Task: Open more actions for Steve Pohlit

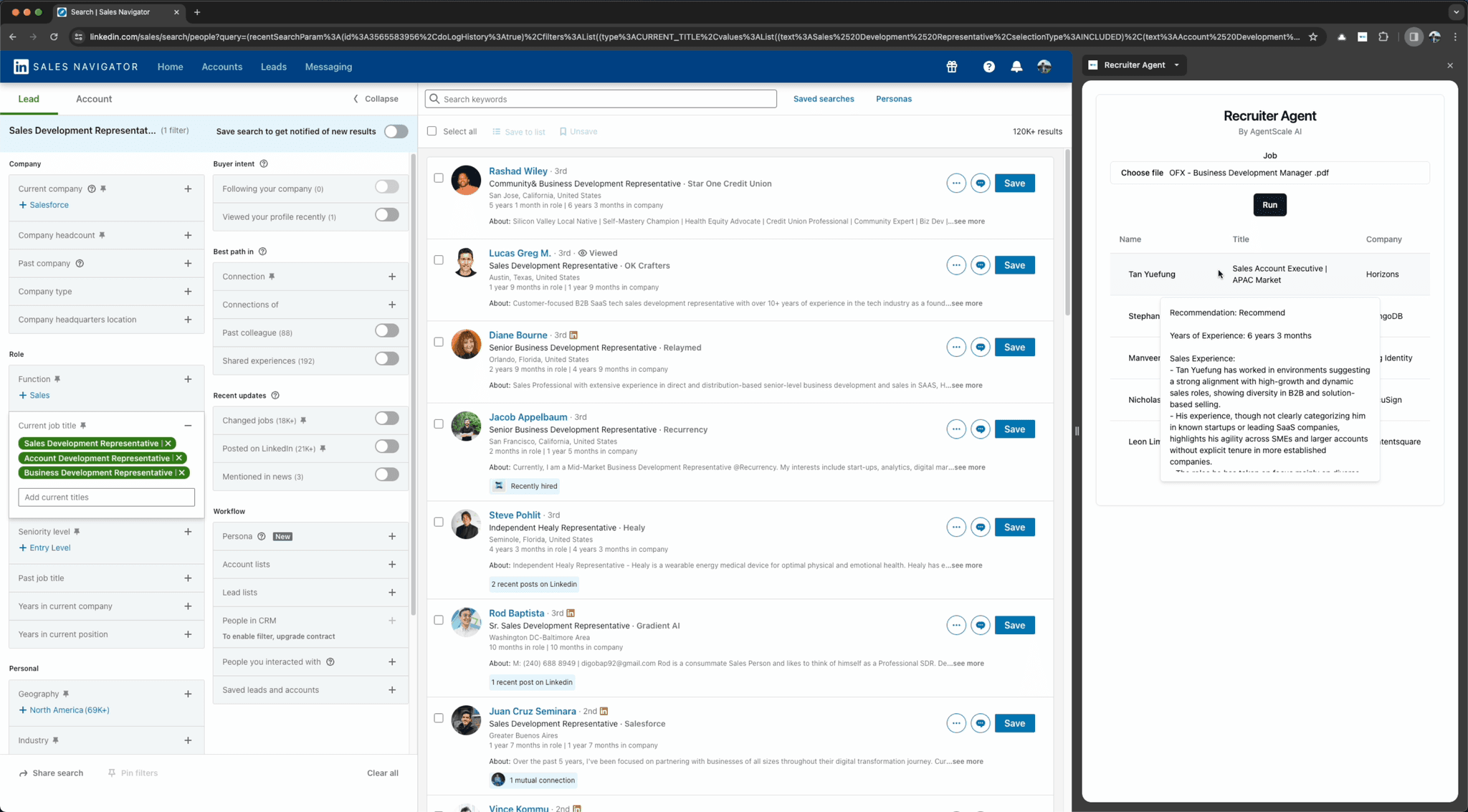Action: click(955, 527)
